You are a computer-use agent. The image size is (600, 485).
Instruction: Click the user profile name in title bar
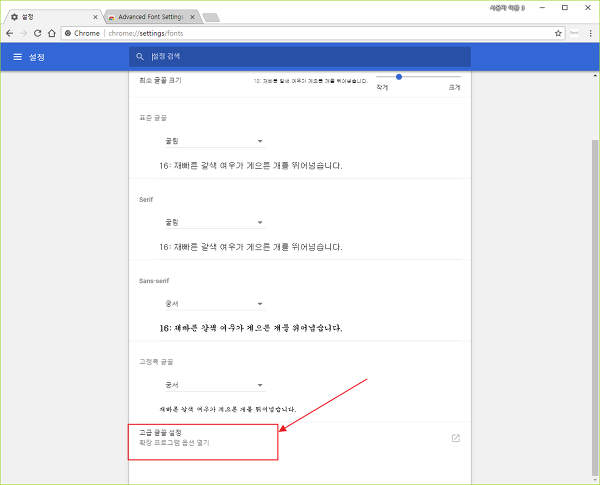(x=507, y=8)
